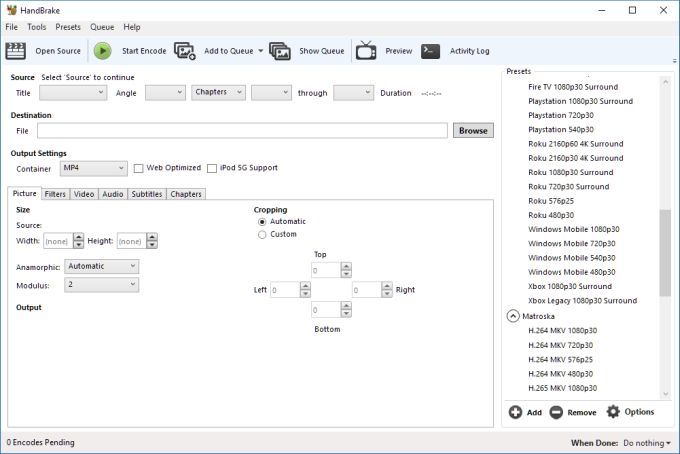The image size is (680, 454).
Task: Open the end chapter dropdown after 'through'
Action: point(353,93)
